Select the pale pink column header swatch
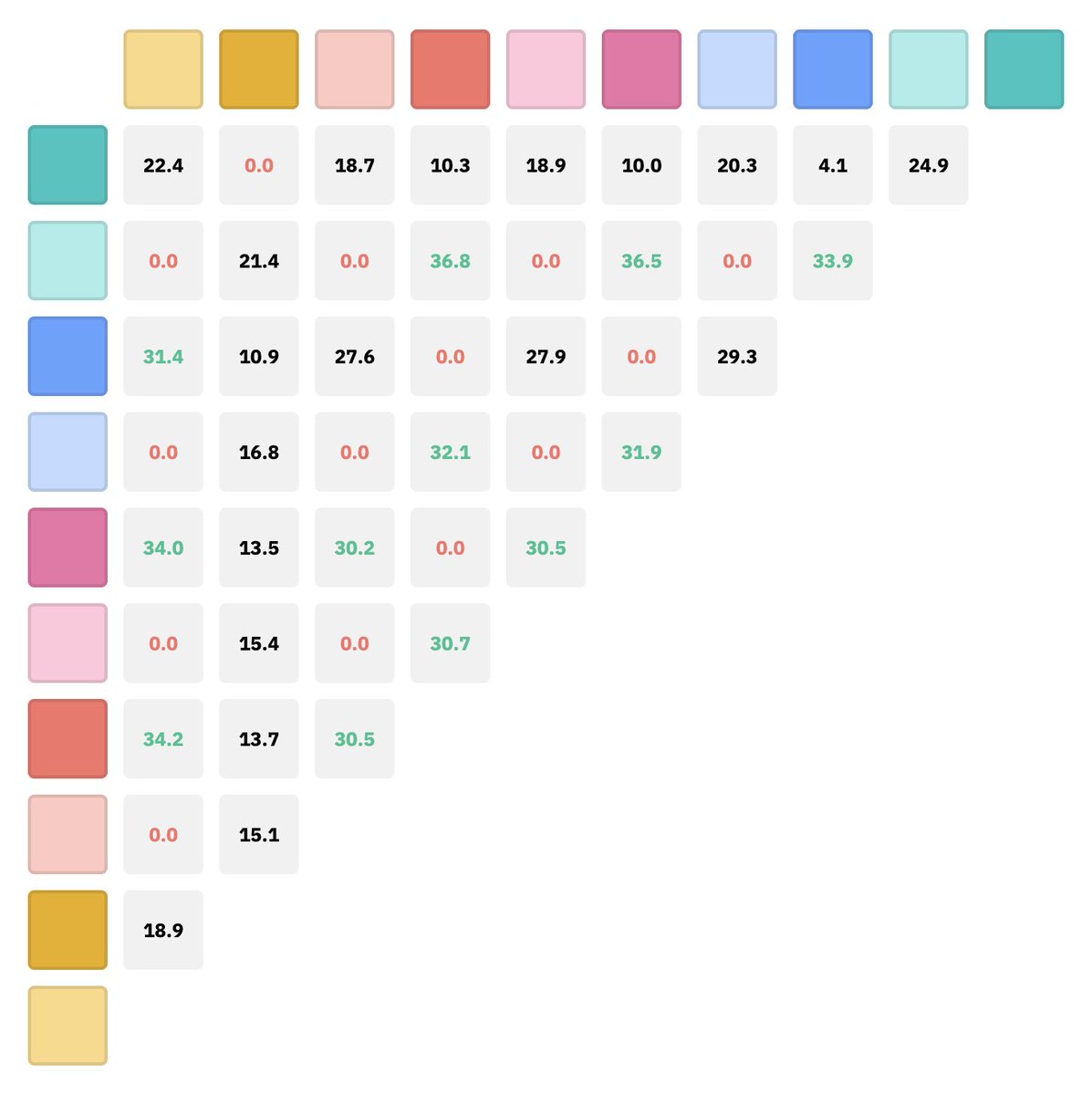This screenshot has width=1092, height=1095. click(x=546, y=69)
